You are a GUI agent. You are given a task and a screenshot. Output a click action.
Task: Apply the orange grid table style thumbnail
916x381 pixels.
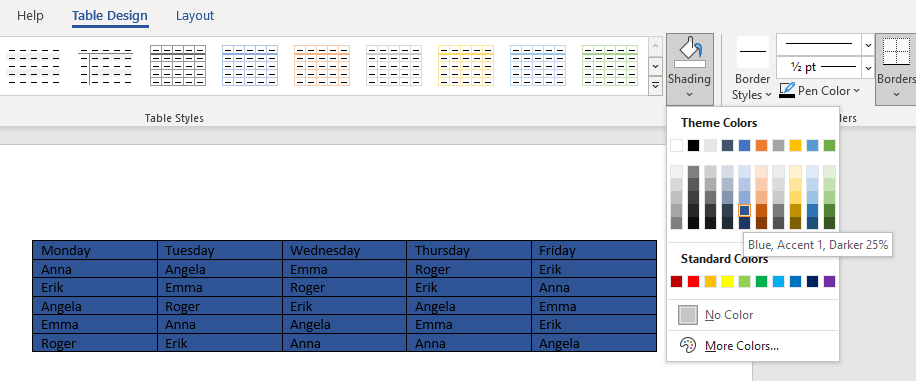[x=322, y=65]
